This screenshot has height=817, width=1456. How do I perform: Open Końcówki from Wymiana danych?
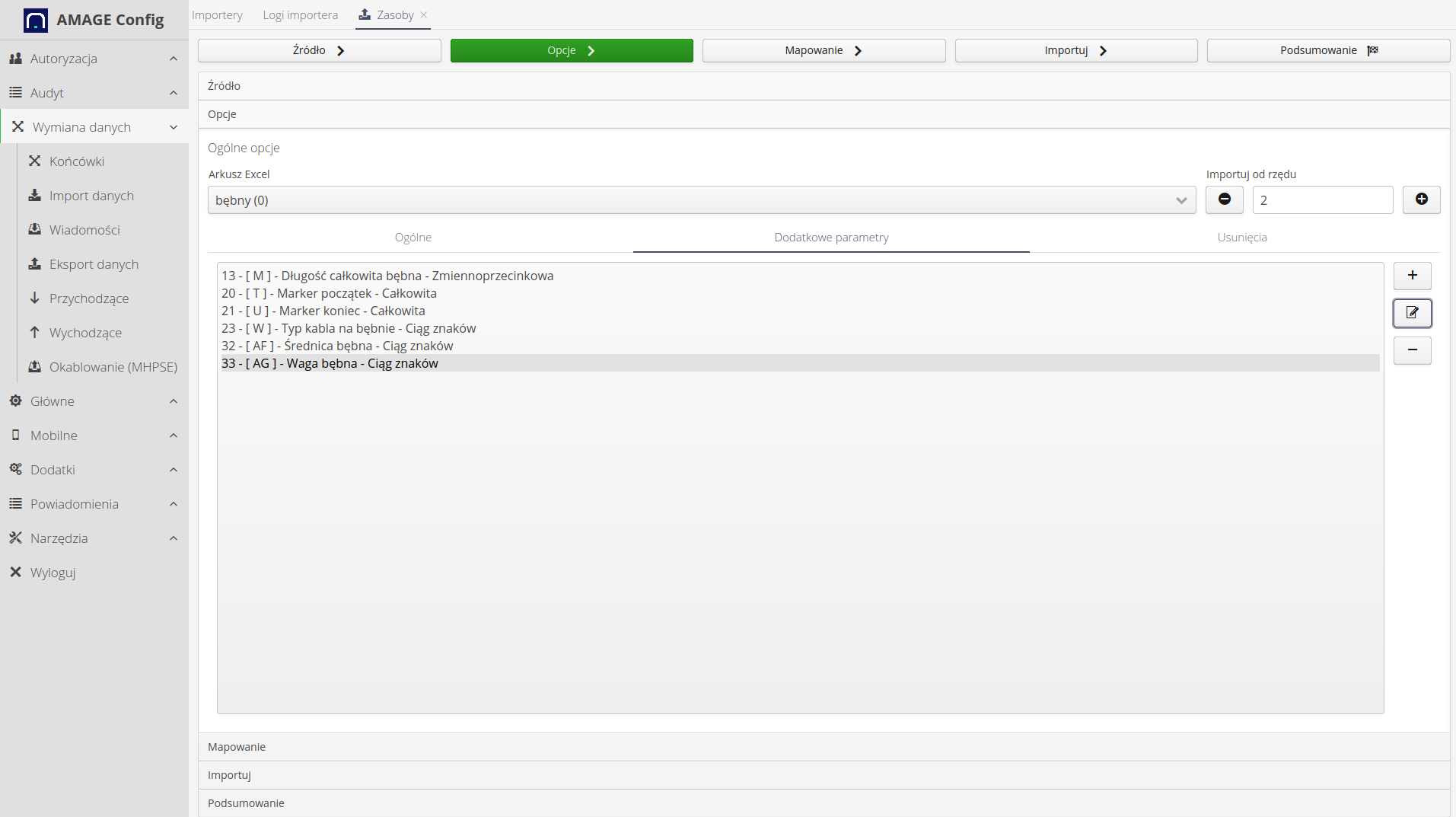(76, 161)
